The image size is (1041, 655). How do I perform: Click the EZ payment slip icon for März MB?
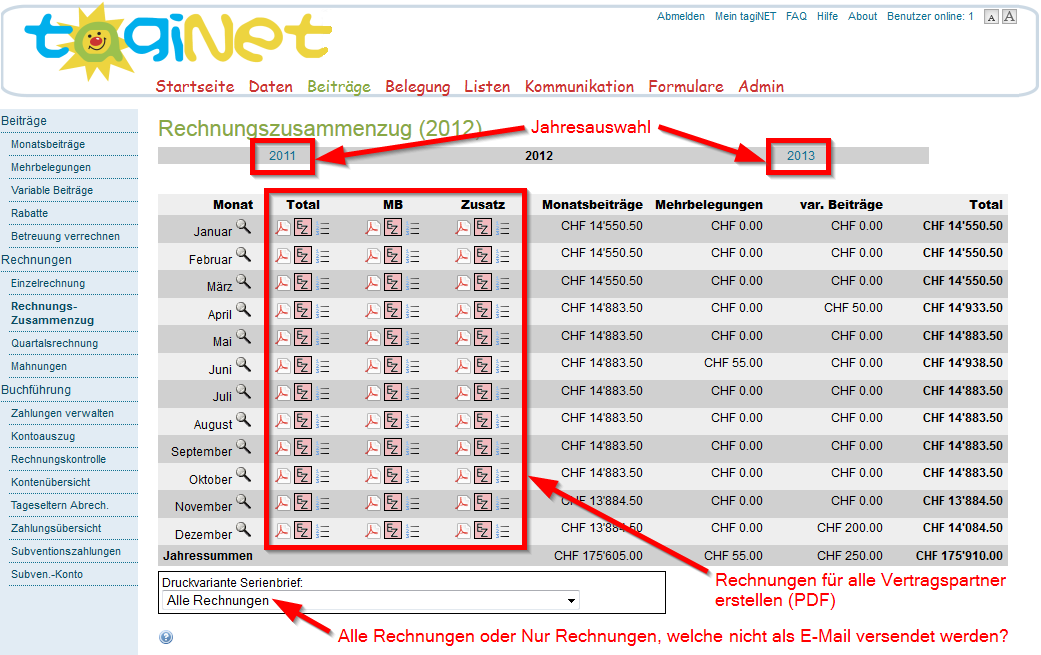click(x=392, y=283)
